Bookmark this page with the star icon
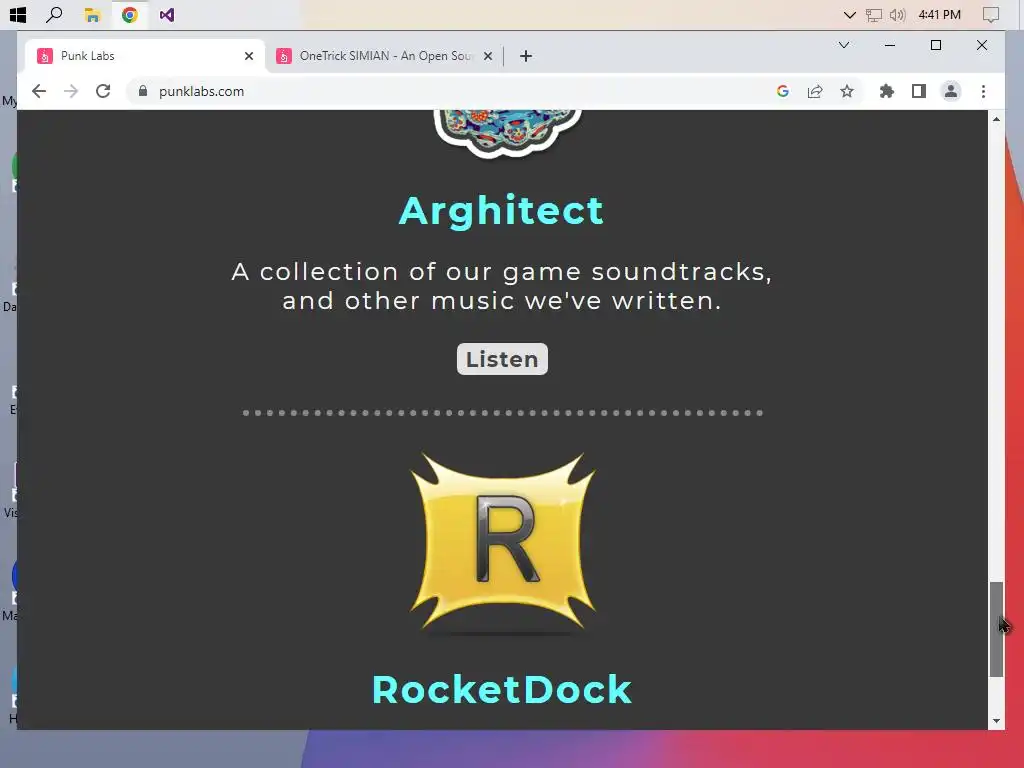1024x768 pixels. pyautogui.click(x=847, y=91)
